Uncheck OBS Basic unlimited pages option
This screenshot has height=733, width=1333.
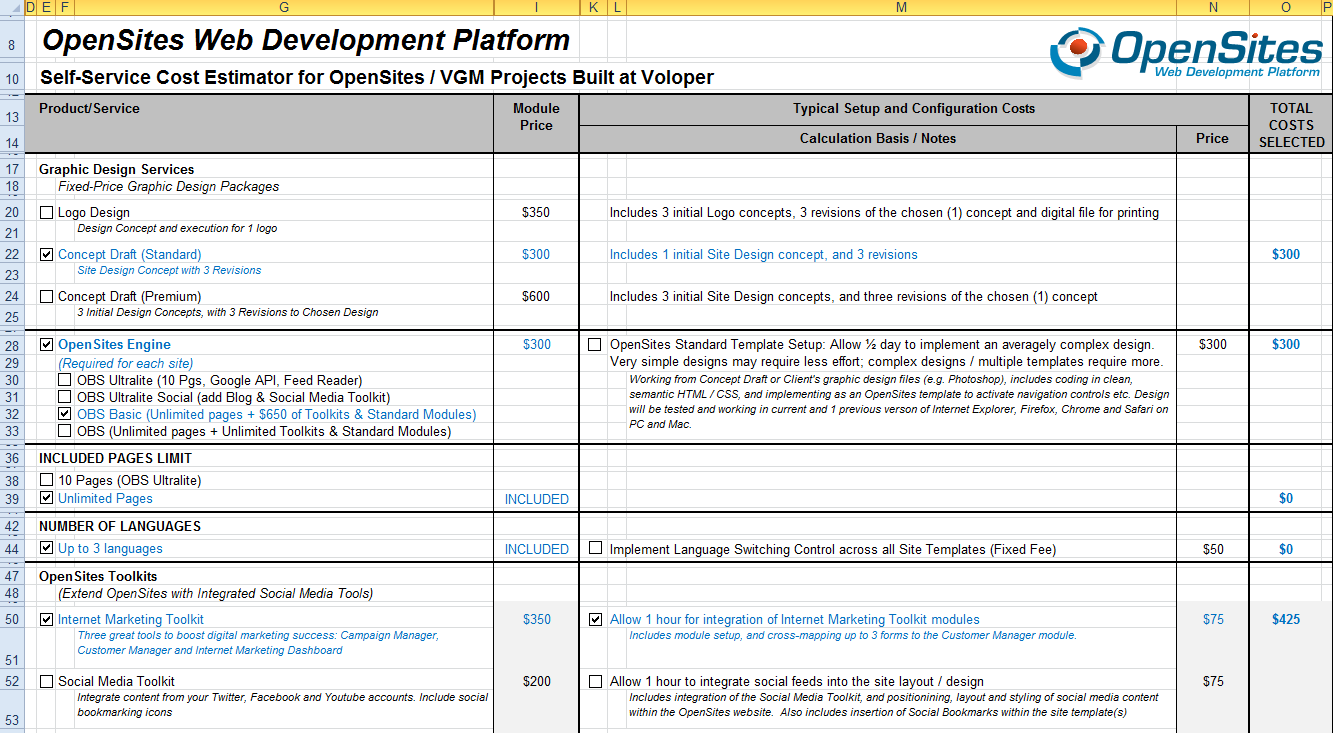(x=65, y=414)
